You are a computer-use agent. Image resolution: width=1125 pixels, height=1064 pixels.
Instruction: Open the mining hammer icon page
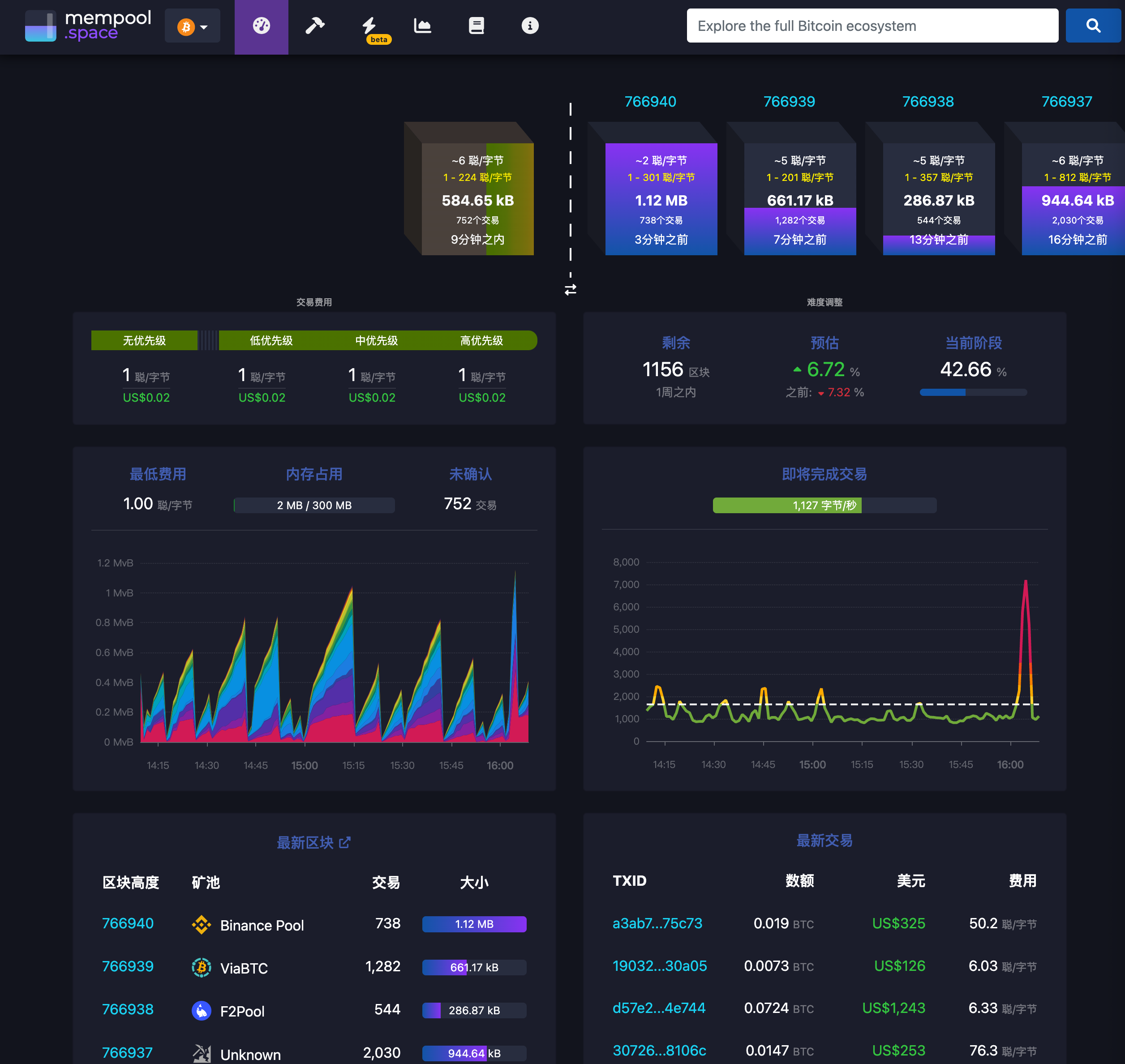click(x=314, y=26)
